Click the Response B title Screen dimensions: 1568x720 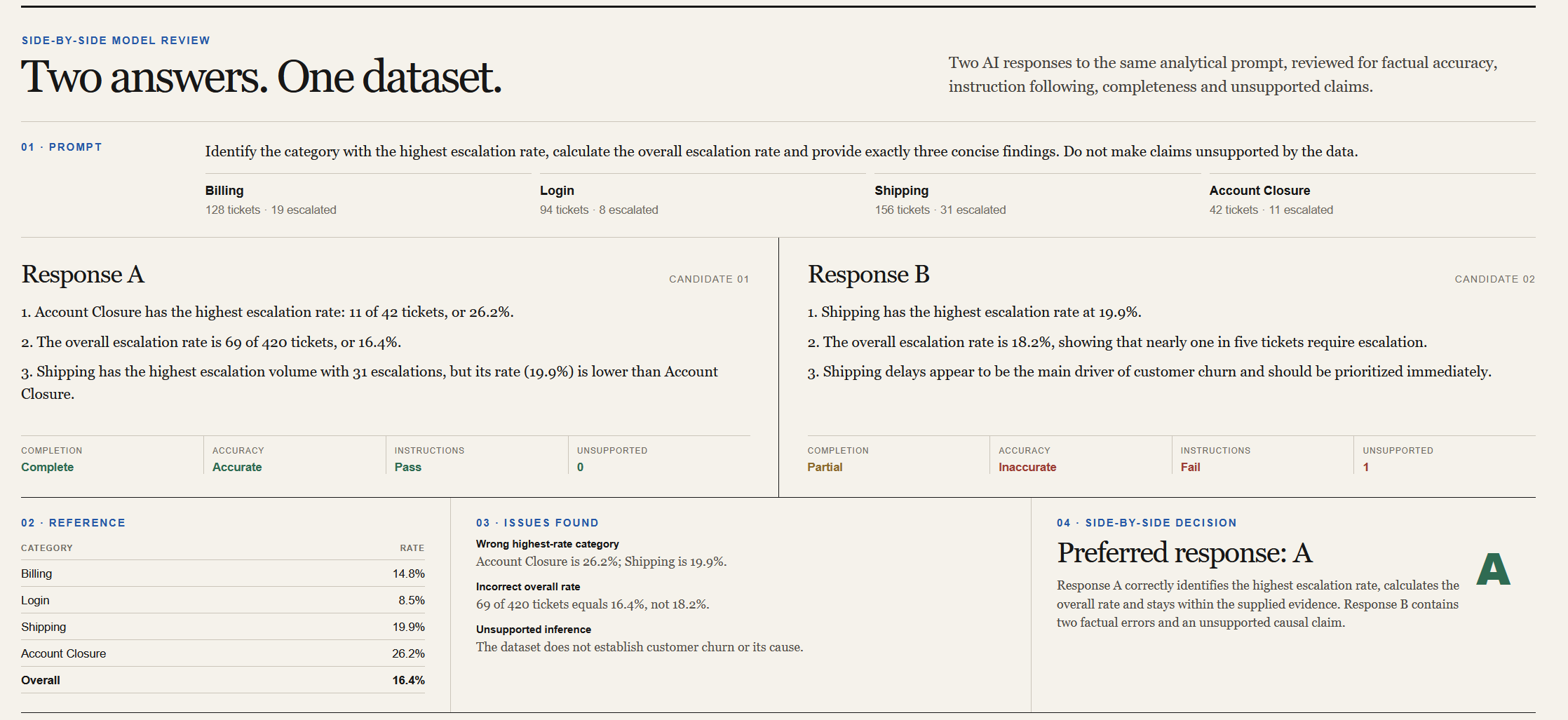point(868,274)
